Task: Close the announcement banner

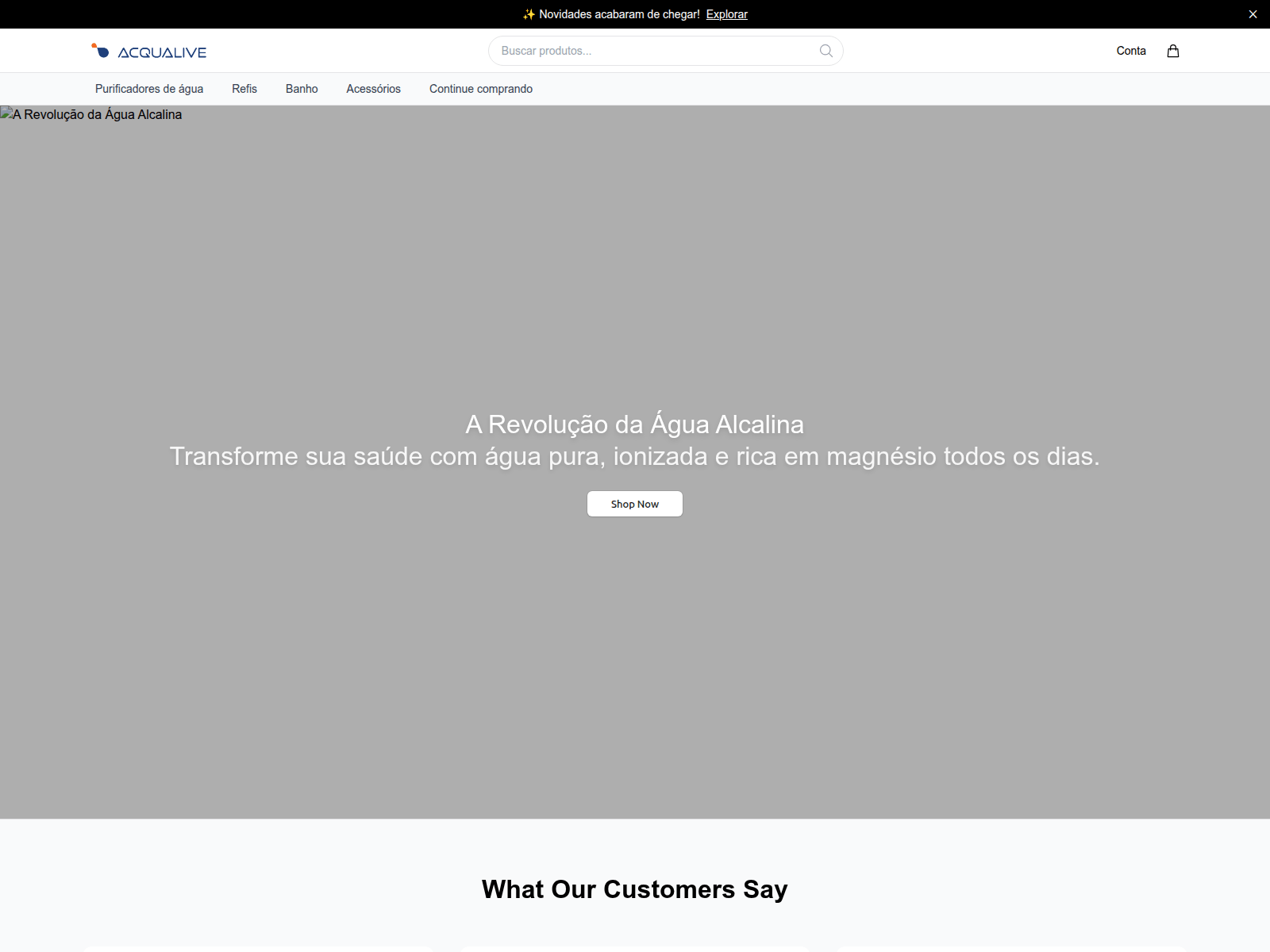Action: [x=1253, y=14]
